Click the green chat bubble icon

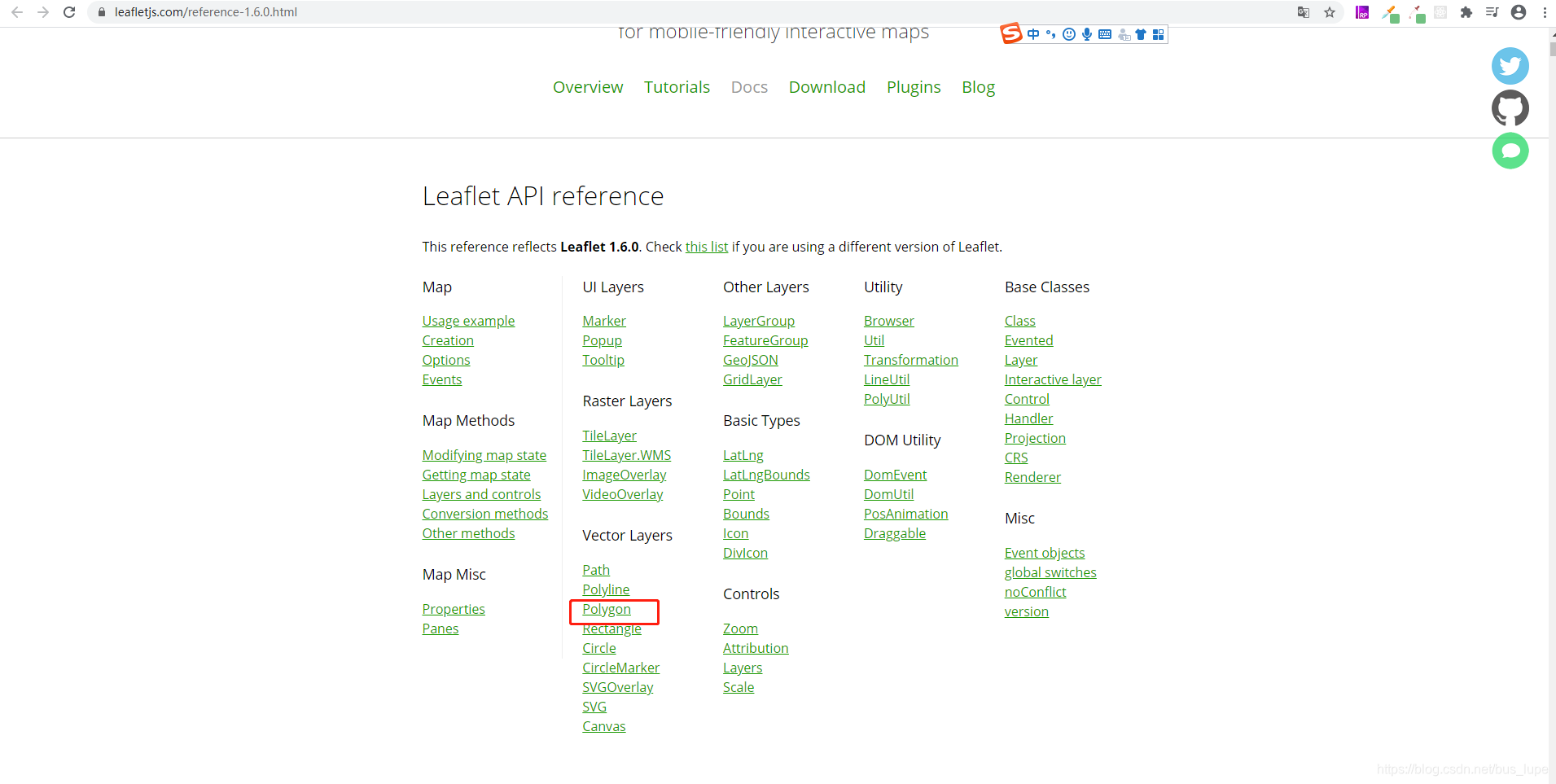(x=1510, y=151)
